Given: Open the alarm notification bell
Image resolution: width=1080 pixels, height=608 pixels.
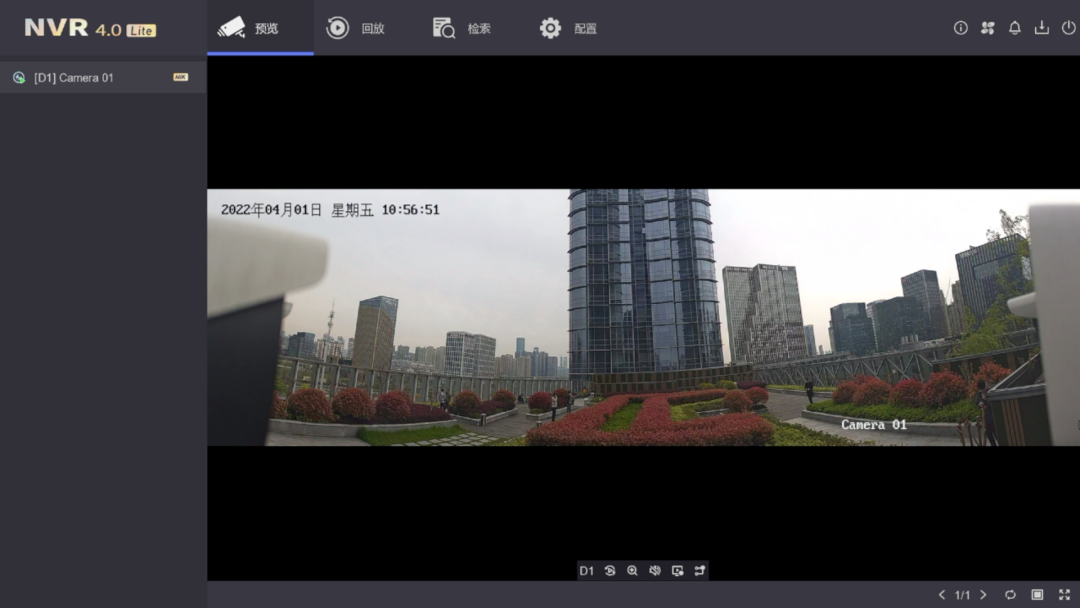Looking at the screenshot, I should point(1014,28).
